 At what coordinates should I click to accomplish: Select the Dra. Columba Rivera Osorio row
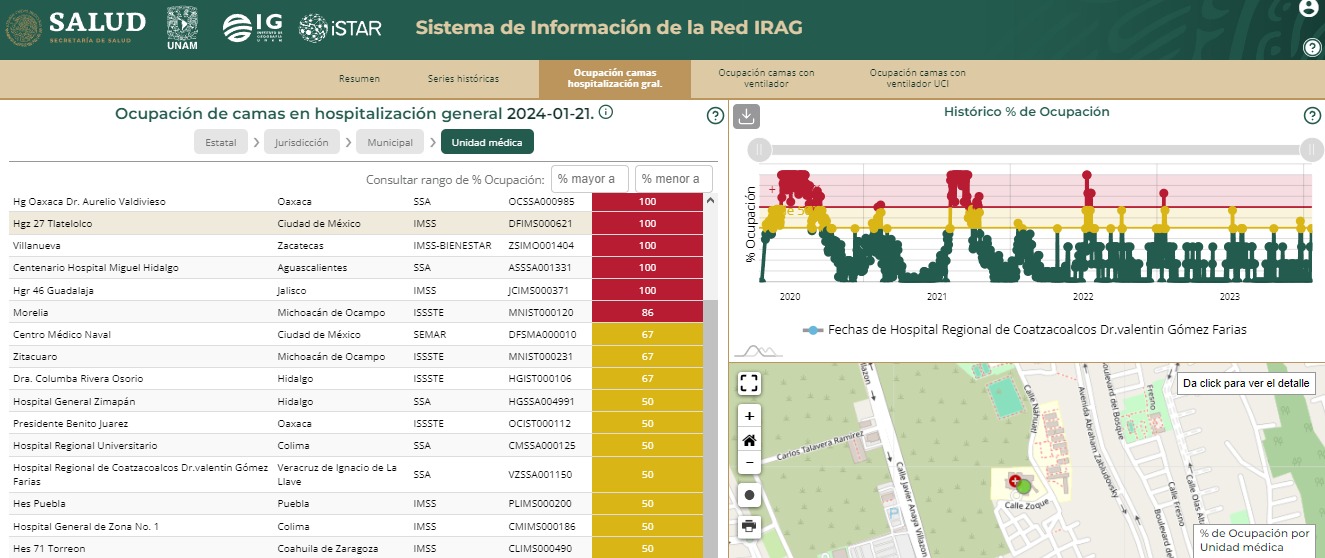[x=357, y=379]
